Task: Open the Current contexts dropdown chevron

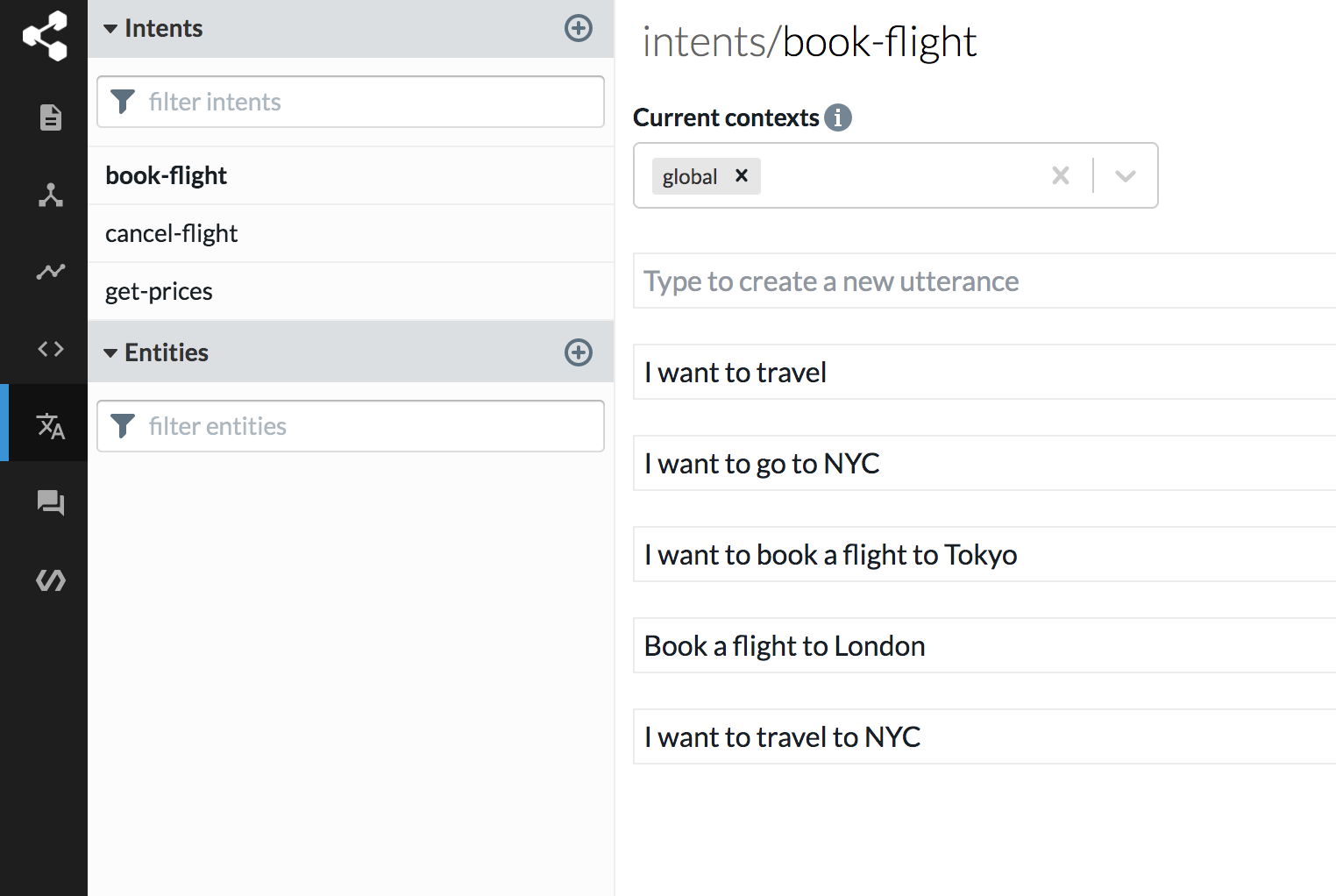Action: tap(1126, 176)
